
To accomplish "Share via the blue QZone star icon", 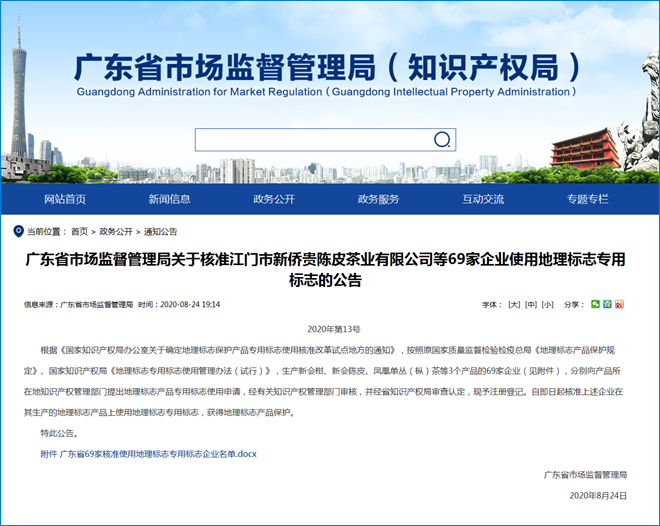I will point(607,304).
